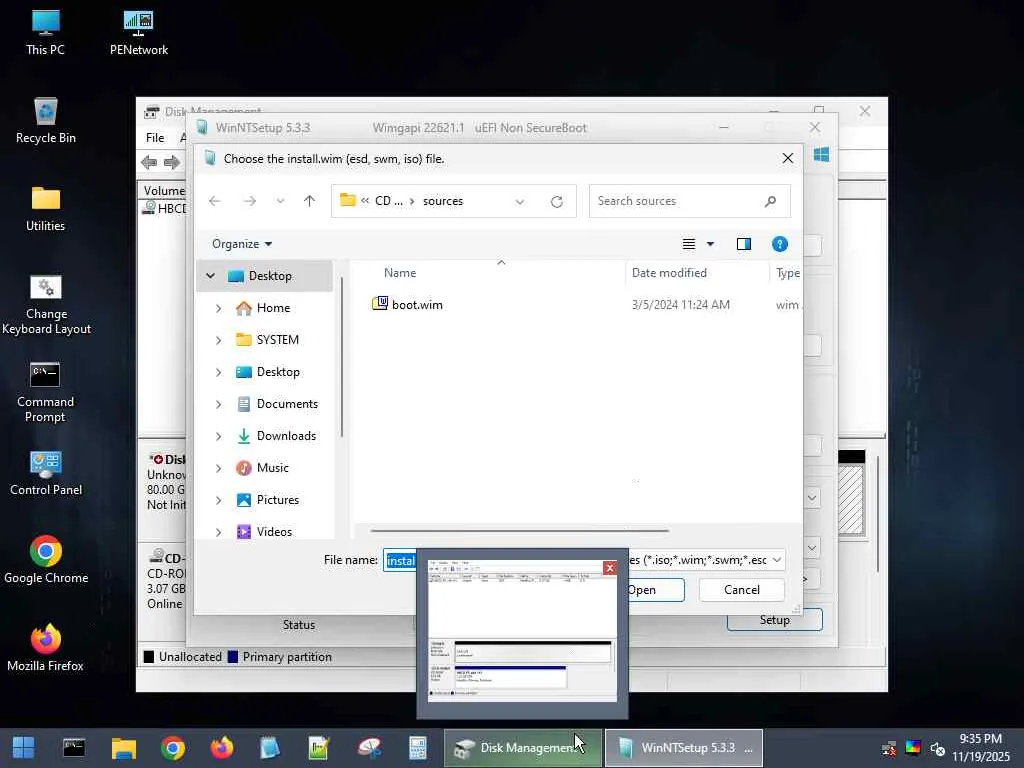Click Disk Management toolbar back arrow

[x=149, y=162]
